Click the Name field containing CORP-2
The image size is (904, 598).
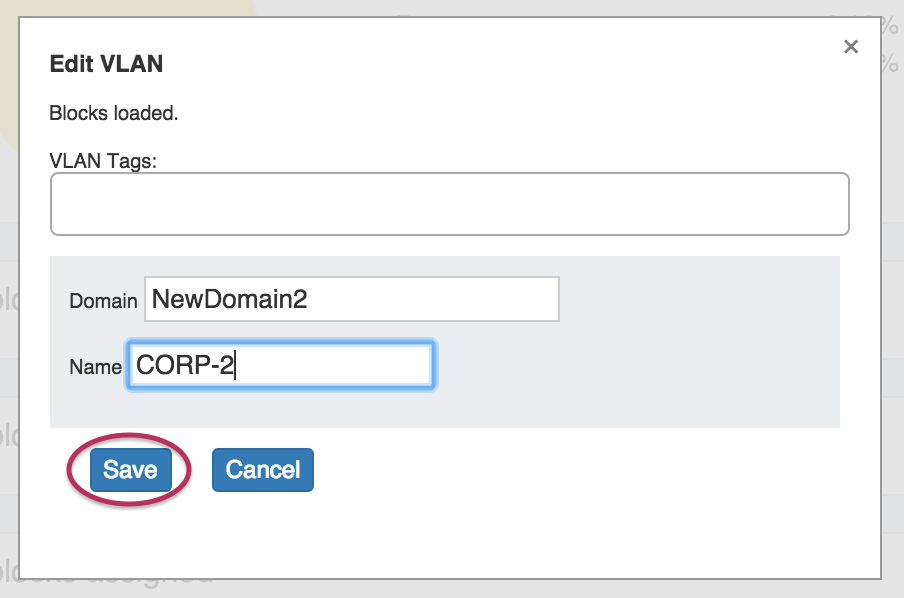click(x=280, y=366)
